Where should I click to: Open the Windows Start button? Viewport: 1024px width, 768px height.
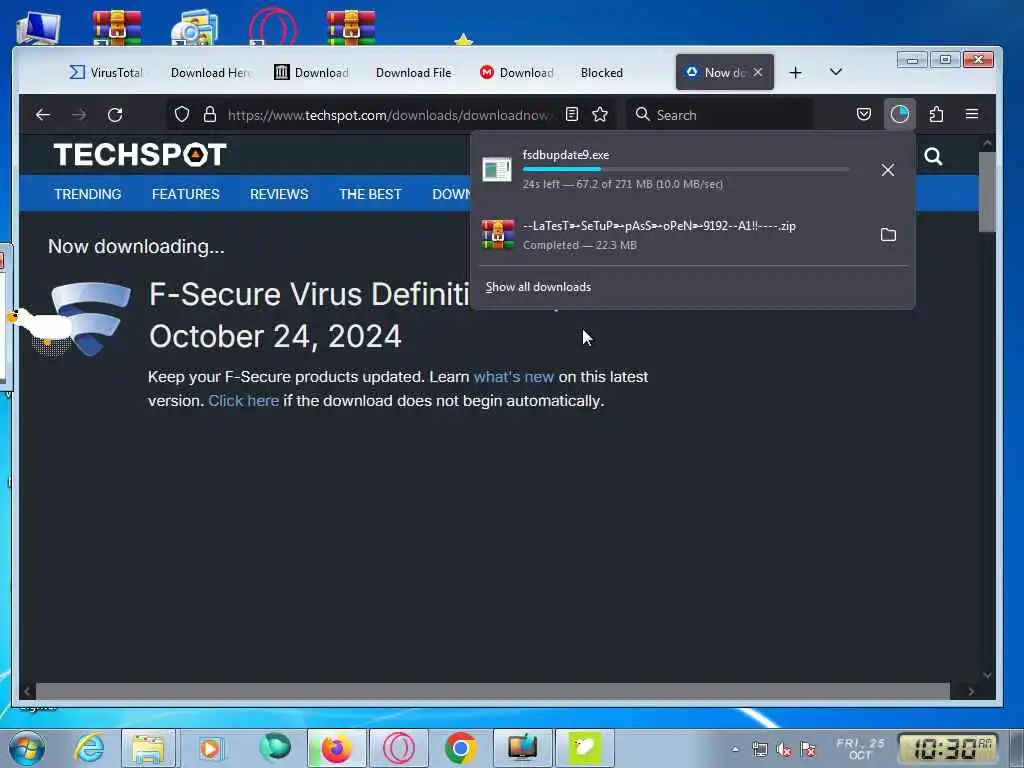[27, 748]
